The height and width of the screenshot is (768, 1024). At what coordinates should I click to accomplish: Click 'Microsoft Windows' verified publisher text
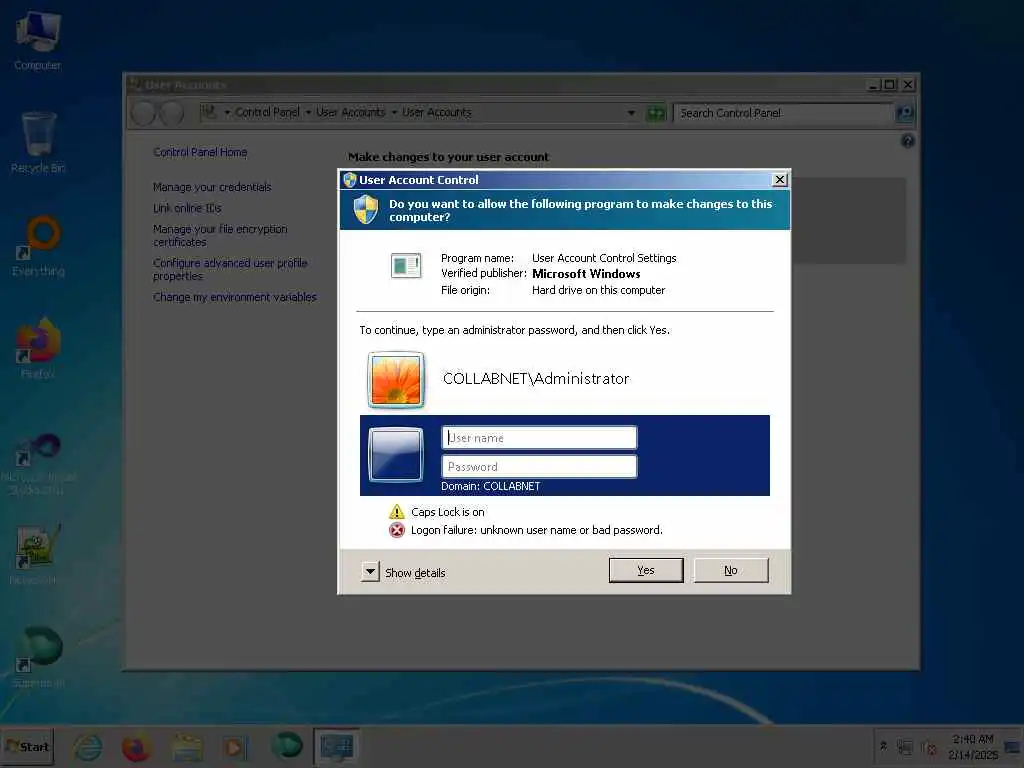(x=586, y=274)
